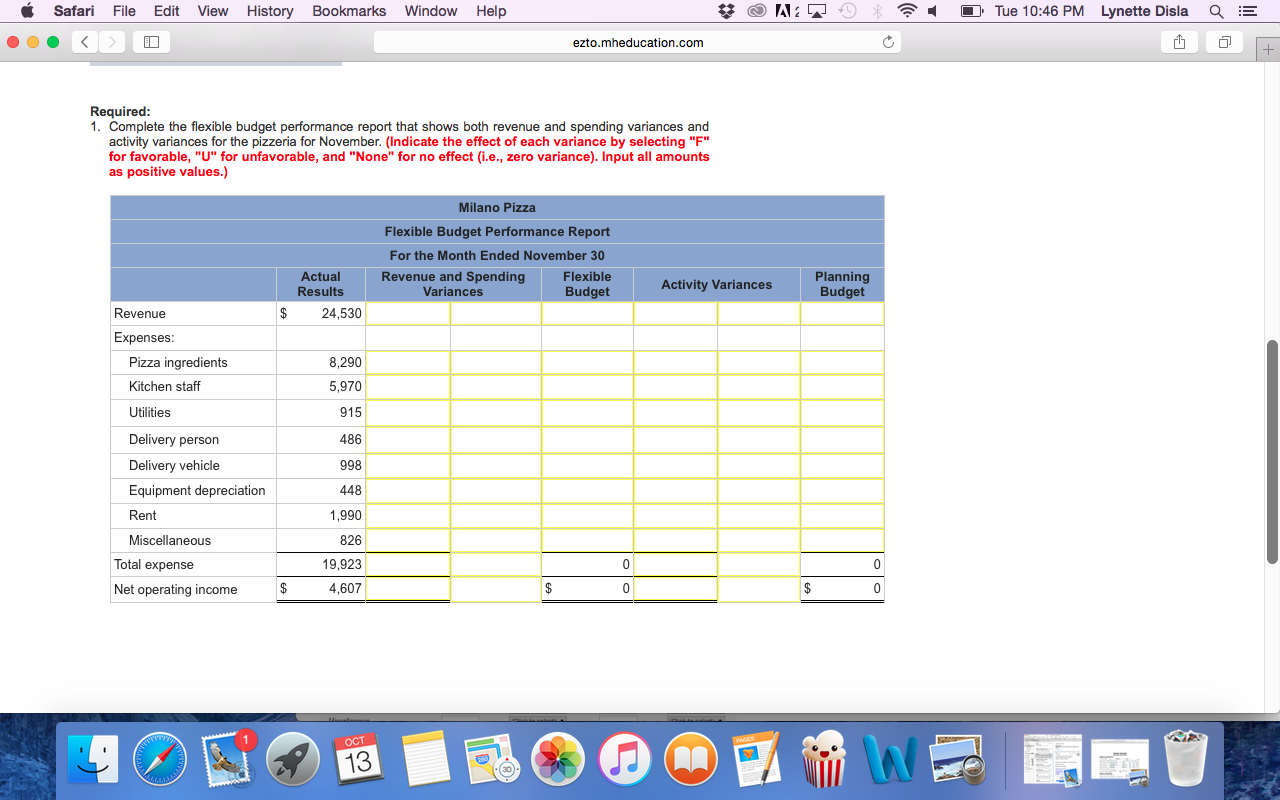
Task: Open the Help menu
Action: click(x=491, y=11)
